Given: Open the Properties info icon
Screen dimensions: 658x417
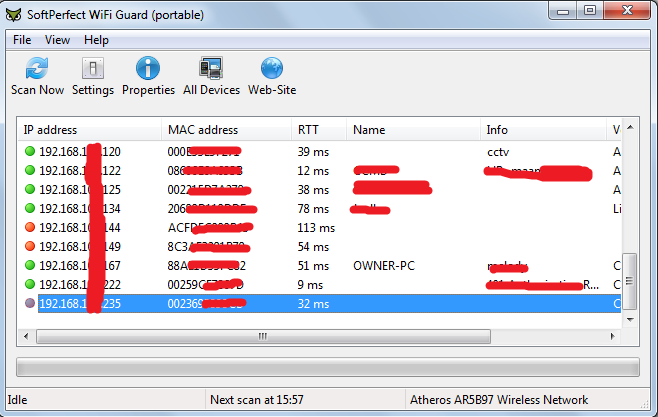Looking at the screenshot, I should [148, 68].
